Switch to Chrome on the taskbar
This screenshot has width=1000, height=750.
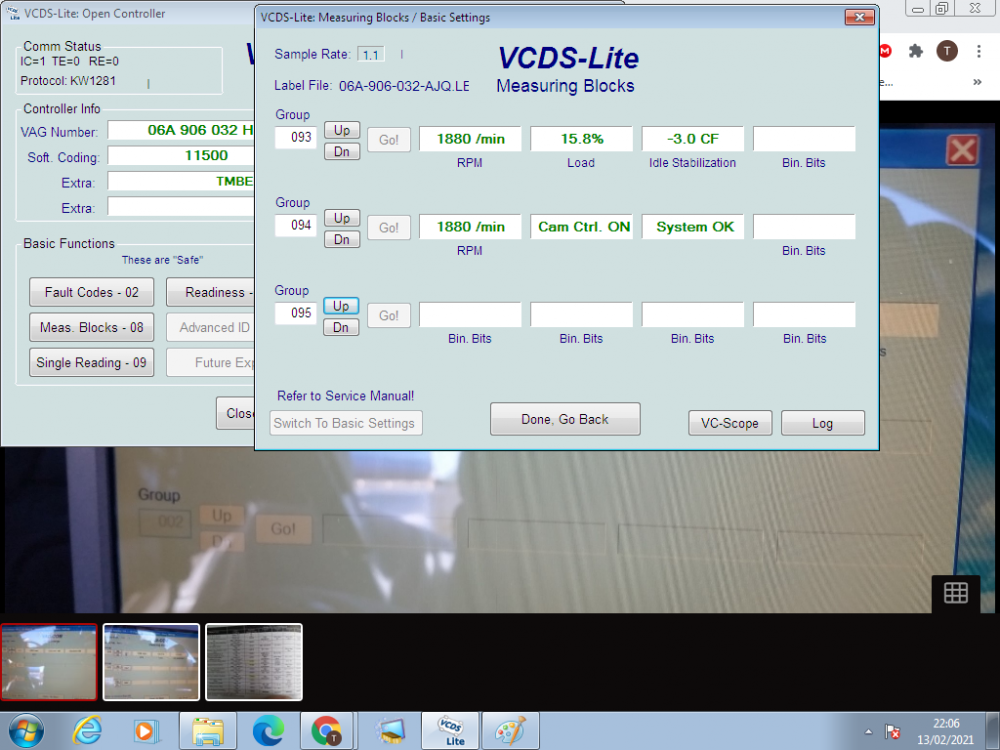pyautogui.click(x=327, y=731)
